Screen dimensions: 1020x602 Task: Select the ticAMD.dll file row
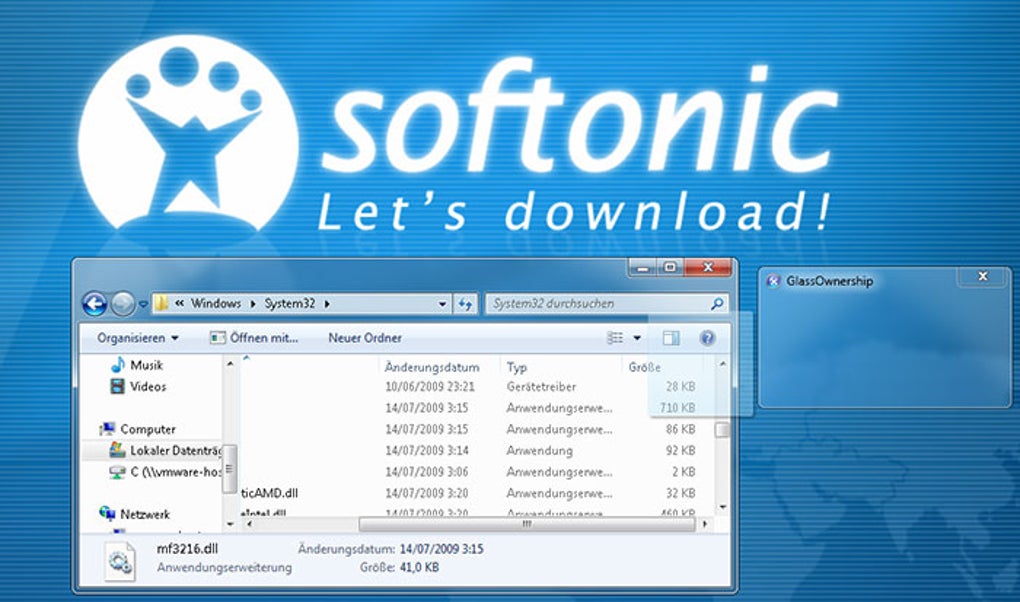coord(269,493)
